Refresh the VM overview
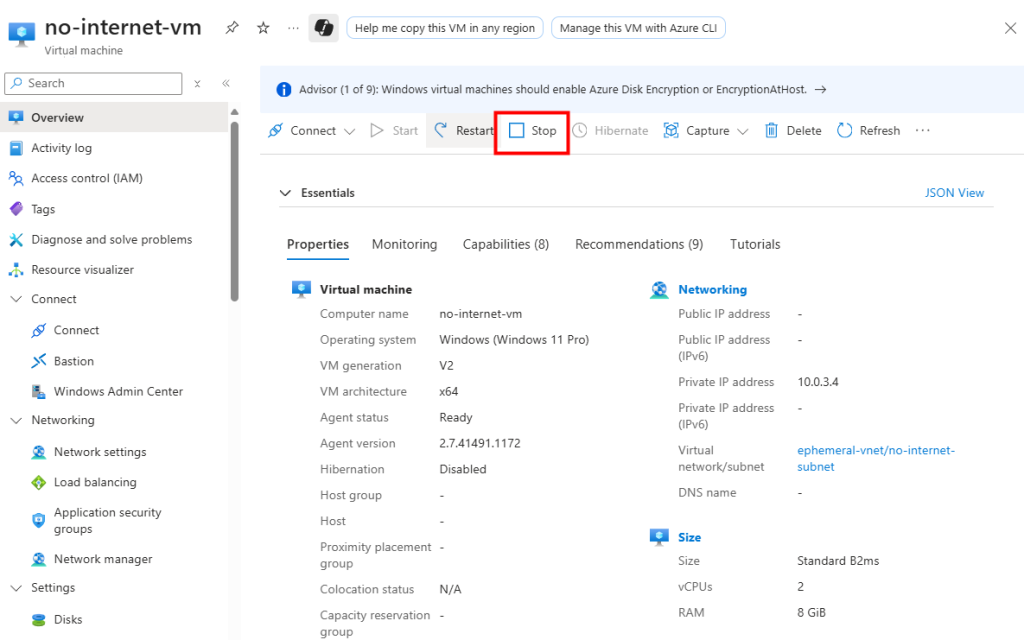The height and width of the screenshot is (640, 1024). tap(869, 131)
